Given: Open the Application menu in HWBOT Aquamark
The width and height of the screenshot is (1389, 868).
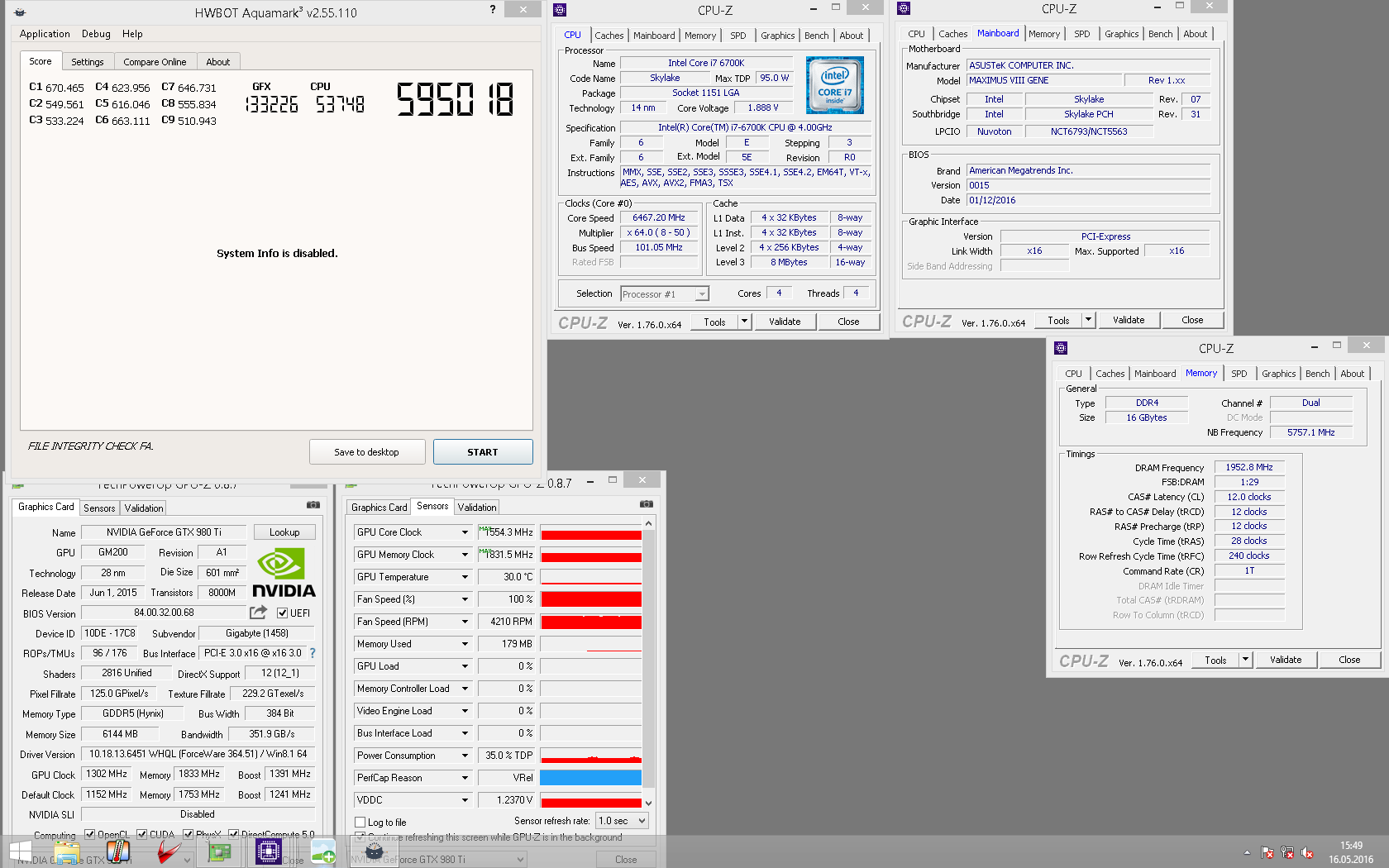Looking at the screenshot, I should pyautogui.click(x=45, y=34).
